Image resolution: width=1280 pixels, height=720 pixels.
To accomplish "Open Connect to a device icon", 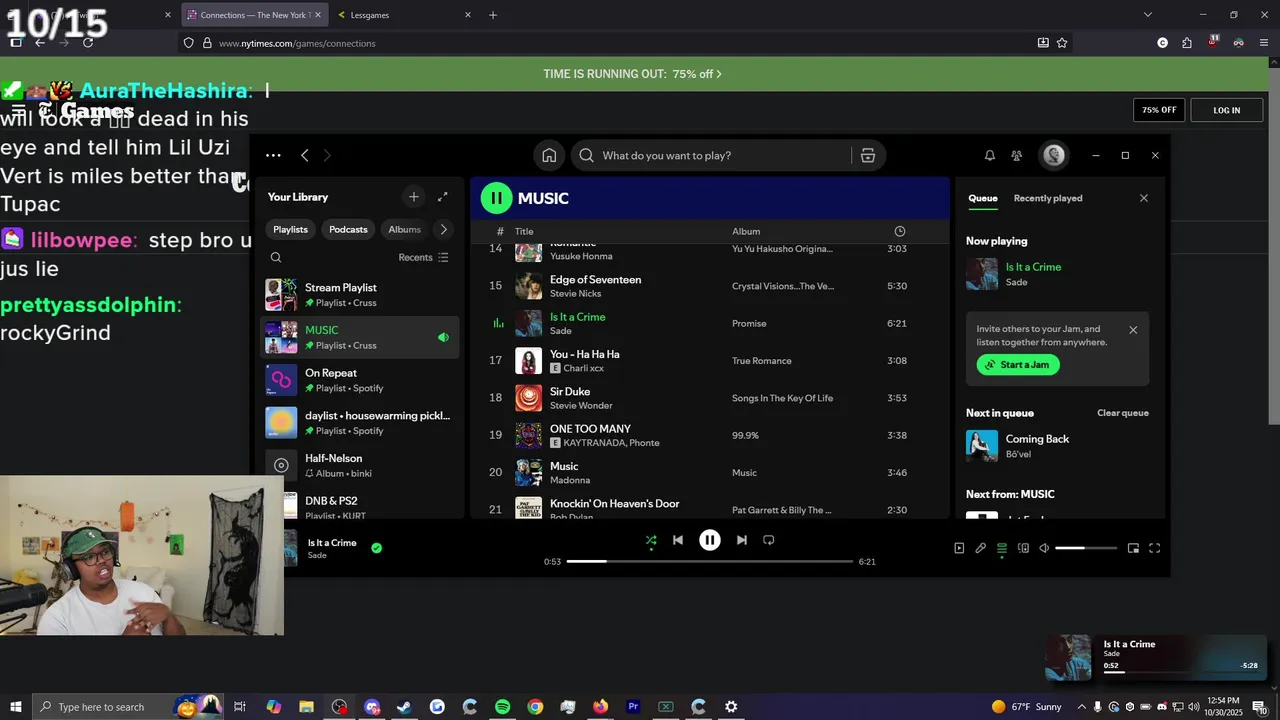I will click(1023, 548).
